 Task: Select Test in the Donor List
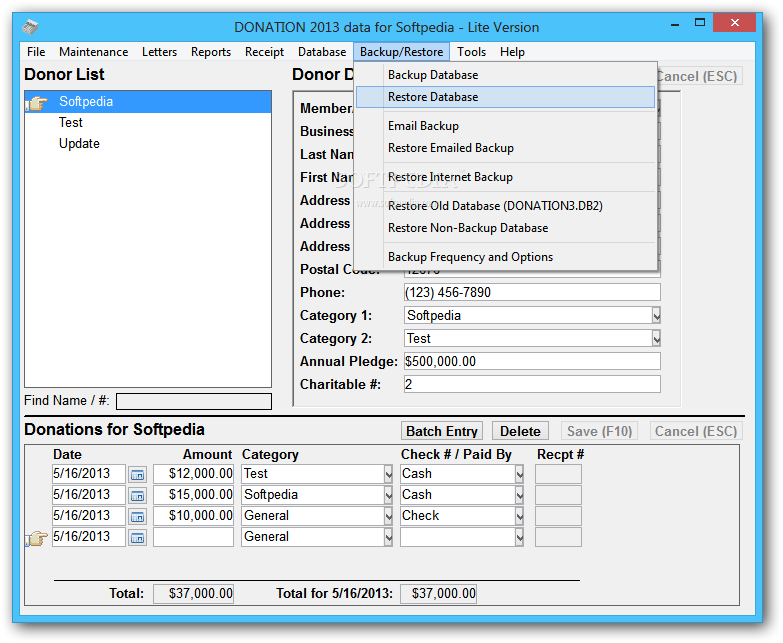148,123
